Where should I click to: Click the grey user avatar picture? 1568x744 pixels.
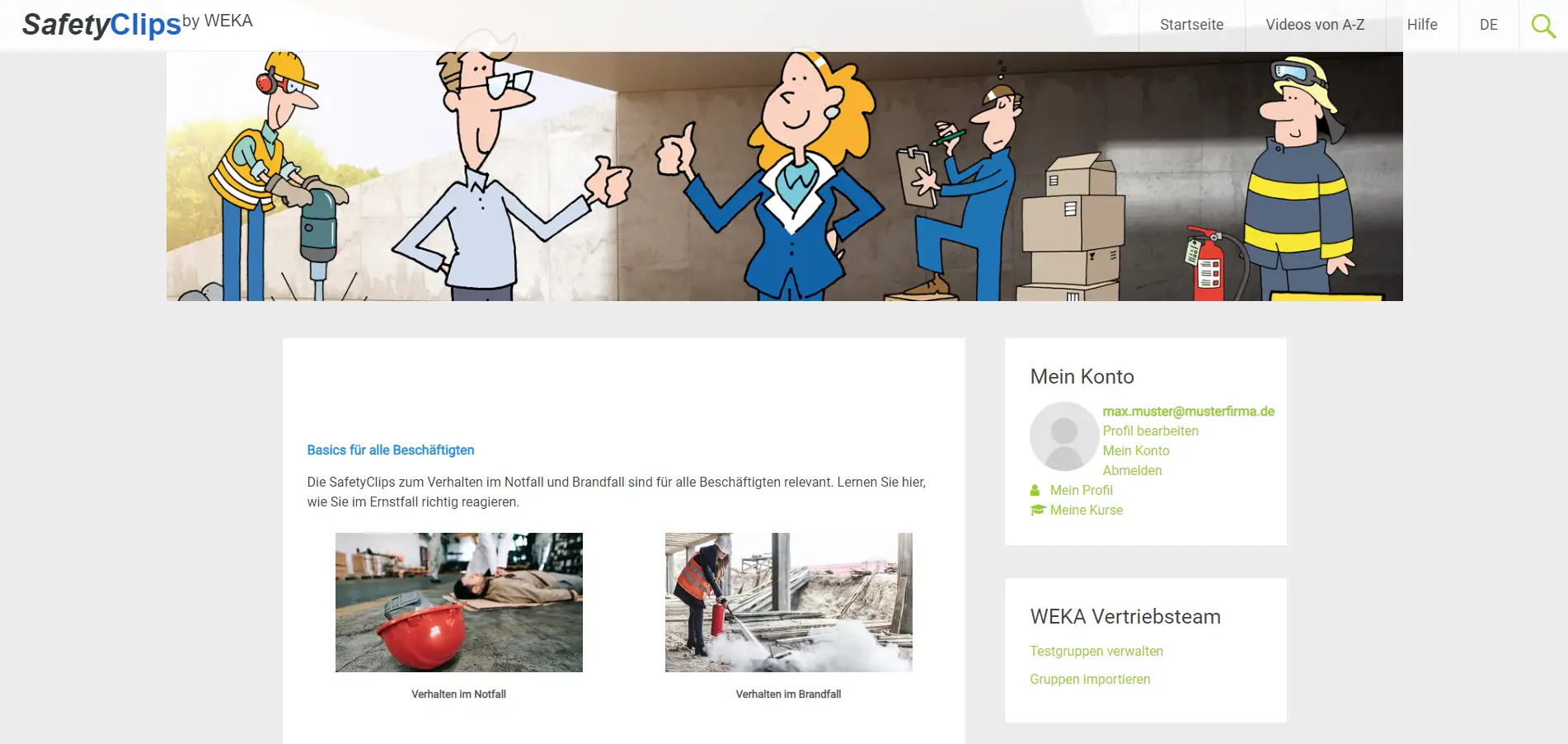point(1064,436)
